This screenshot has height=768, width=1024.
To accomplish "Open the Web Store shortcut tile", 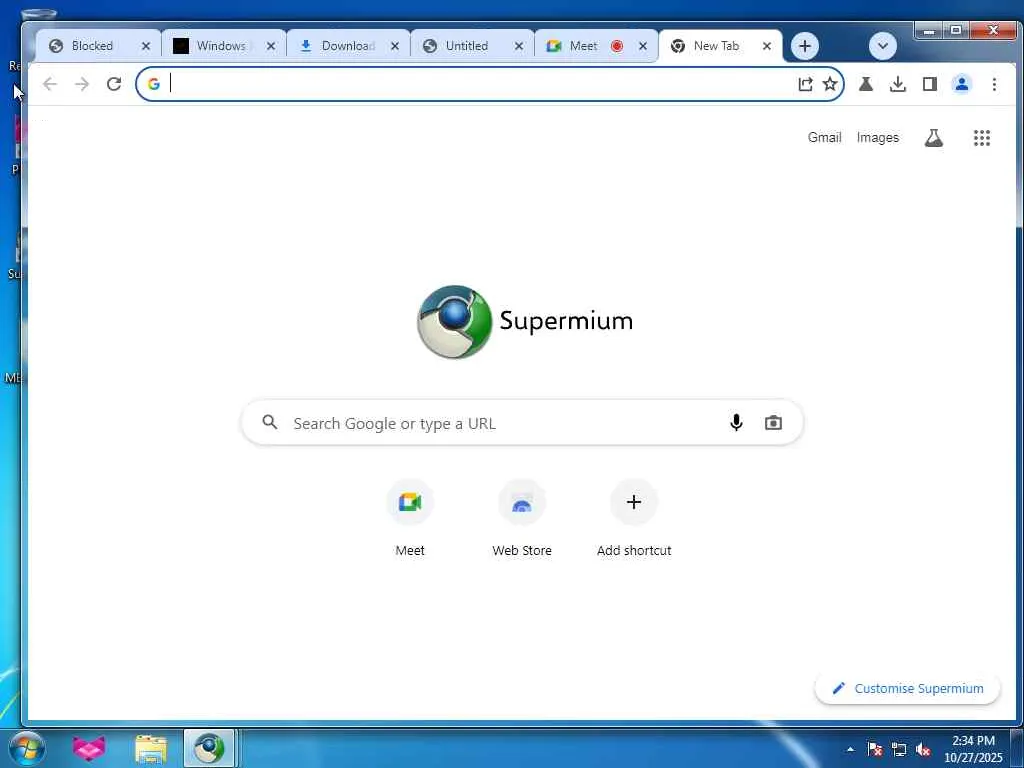I will tap(522, 518).
